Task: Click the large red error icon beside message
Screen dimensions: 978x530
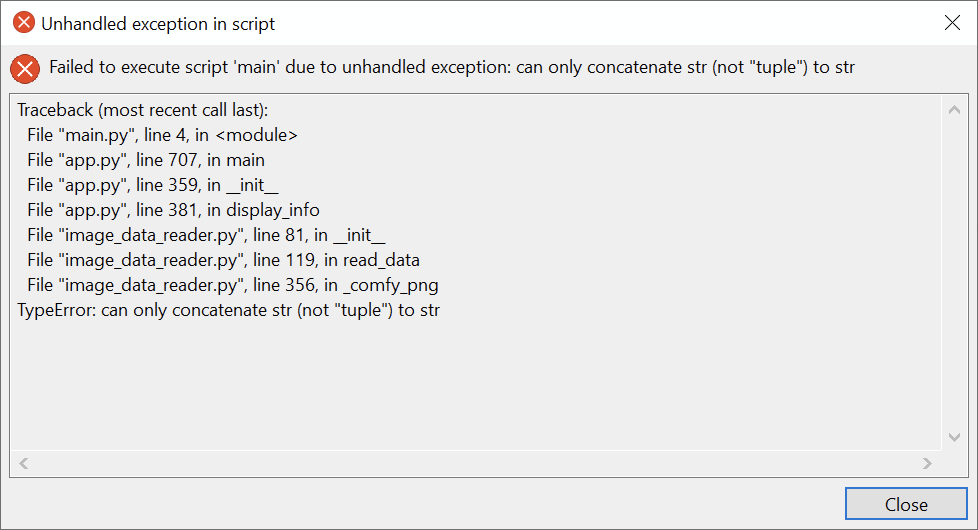Action: (x=25, y=69)
